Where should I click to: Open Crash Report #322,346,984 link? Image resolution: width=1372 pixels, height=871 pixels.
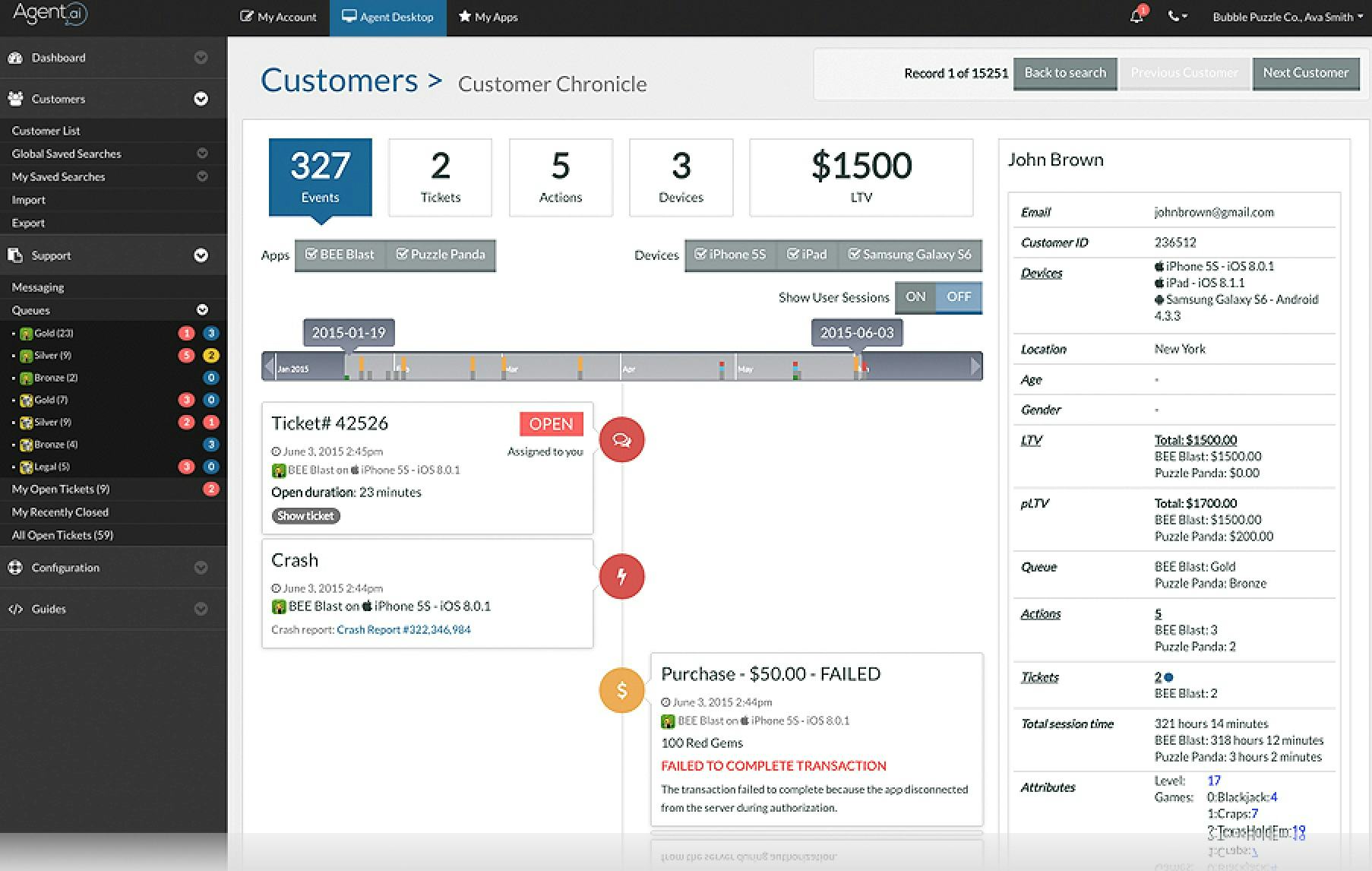[403, 629]
